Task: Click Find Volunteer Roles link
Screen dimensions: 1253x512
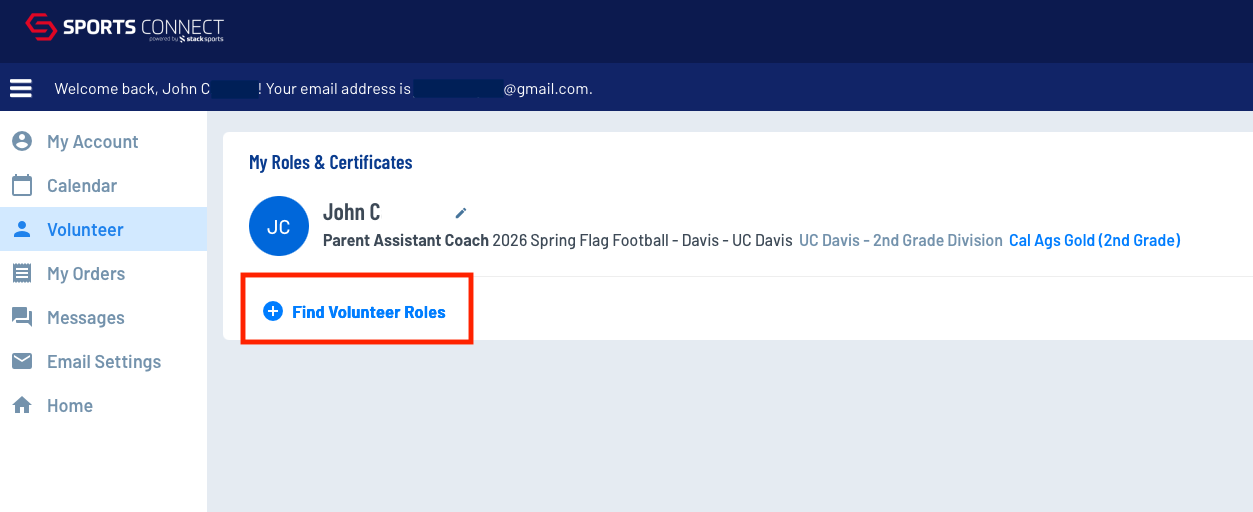Action: point(369,312)
